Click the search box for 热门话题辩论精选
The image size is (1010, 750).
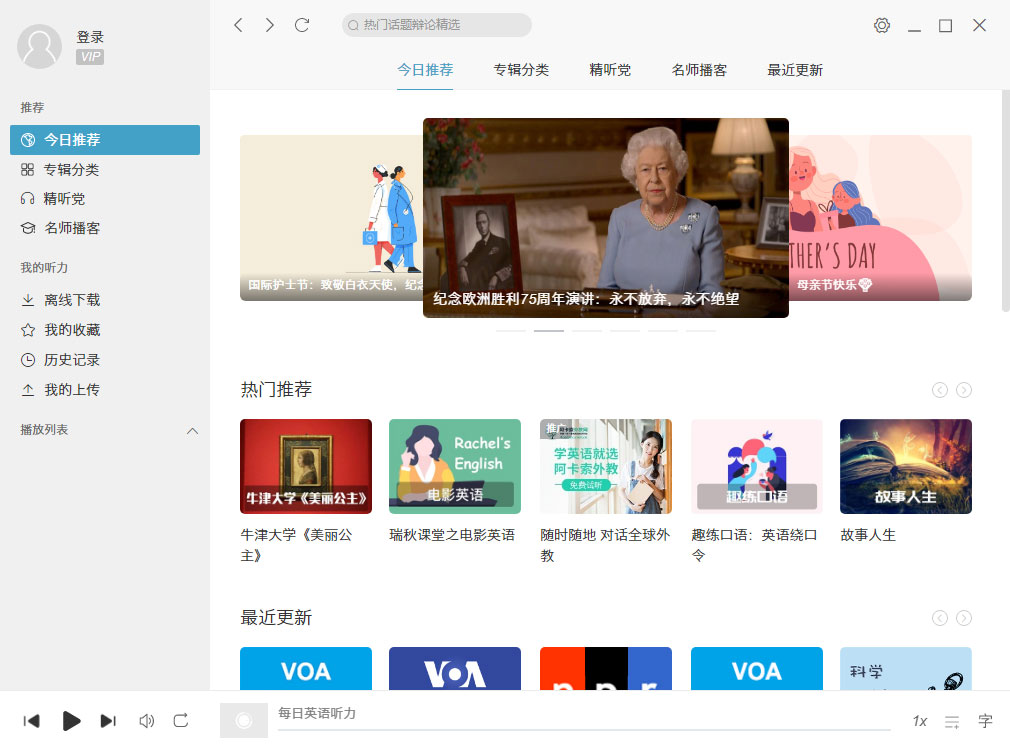435,25
